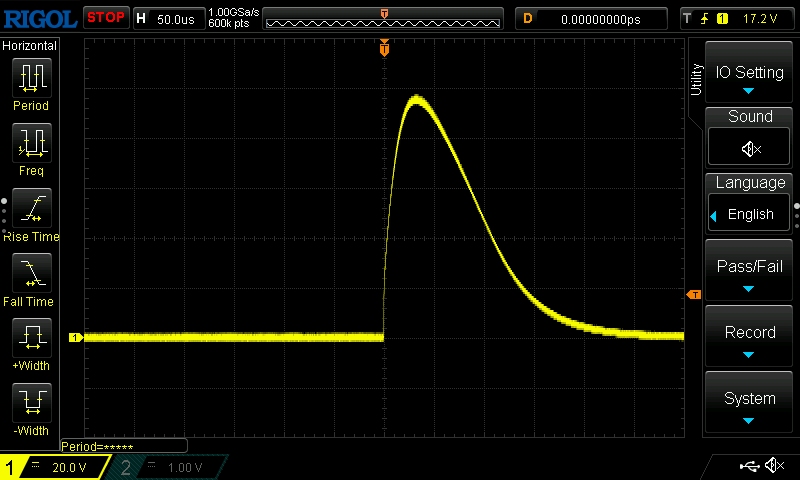
Task: Open the Record menu item
Action: tap(749, 339)
